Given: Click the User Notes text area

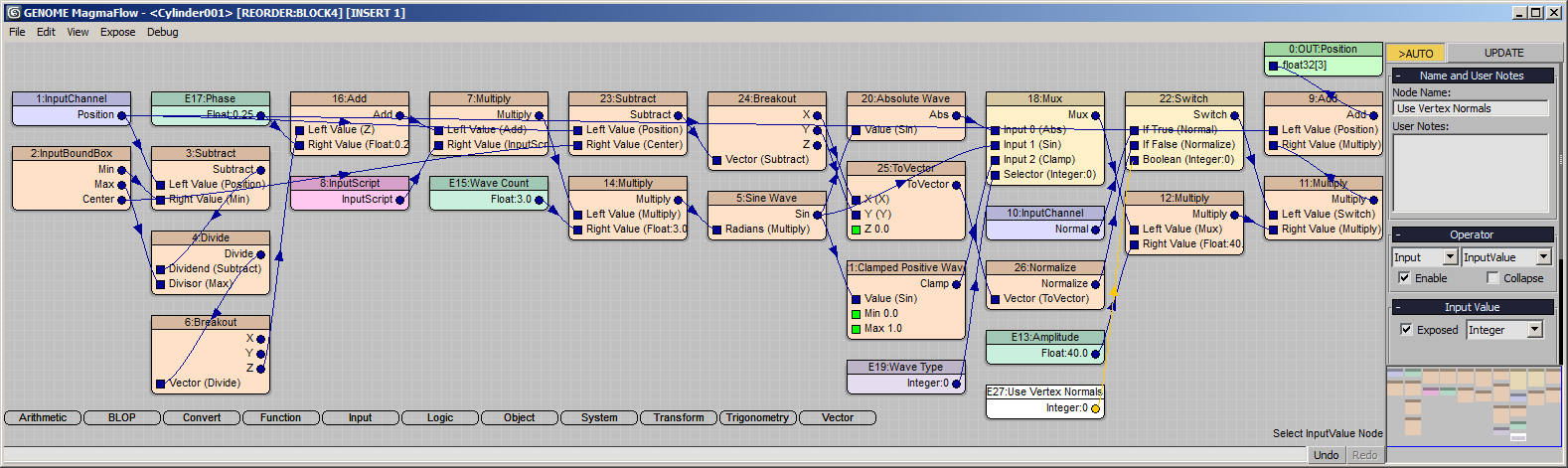Looking at the screenshot, I should point(1471,173).
